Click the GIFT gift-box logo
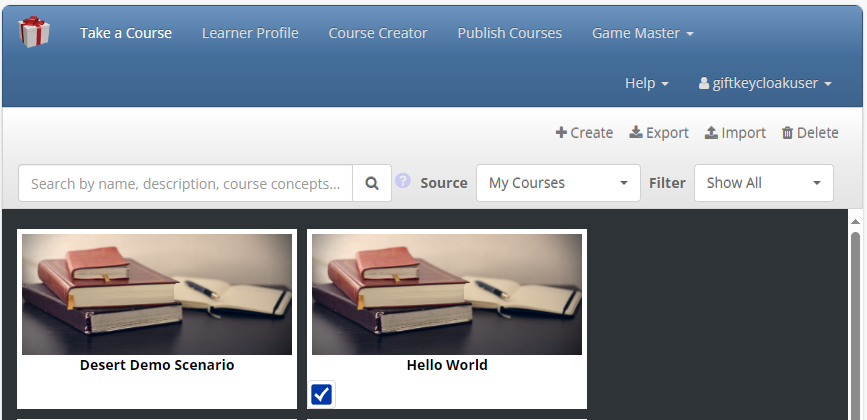This screenshot has height=420, width=867. click(34, 32)
